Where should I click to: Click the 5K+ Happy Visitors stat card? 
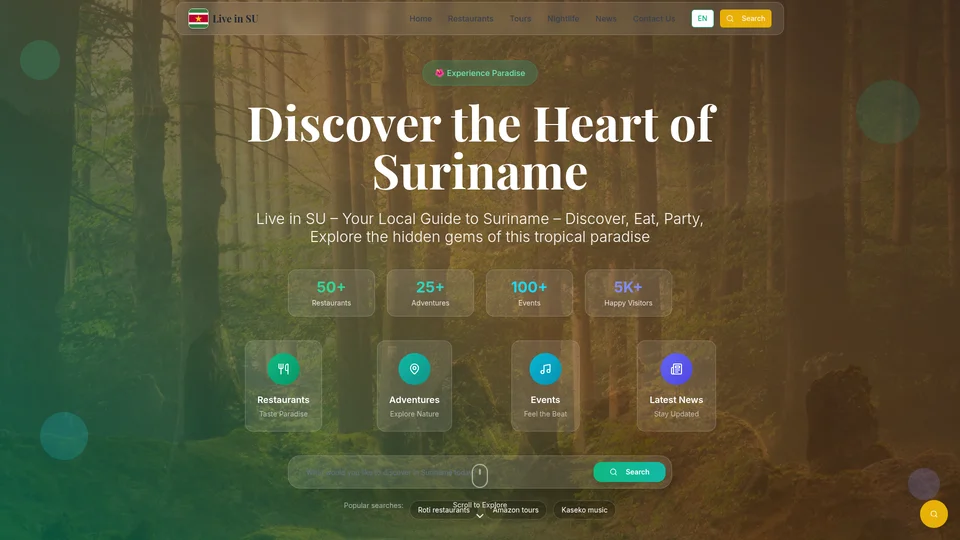pyautogui.click(x=628, y=293)
